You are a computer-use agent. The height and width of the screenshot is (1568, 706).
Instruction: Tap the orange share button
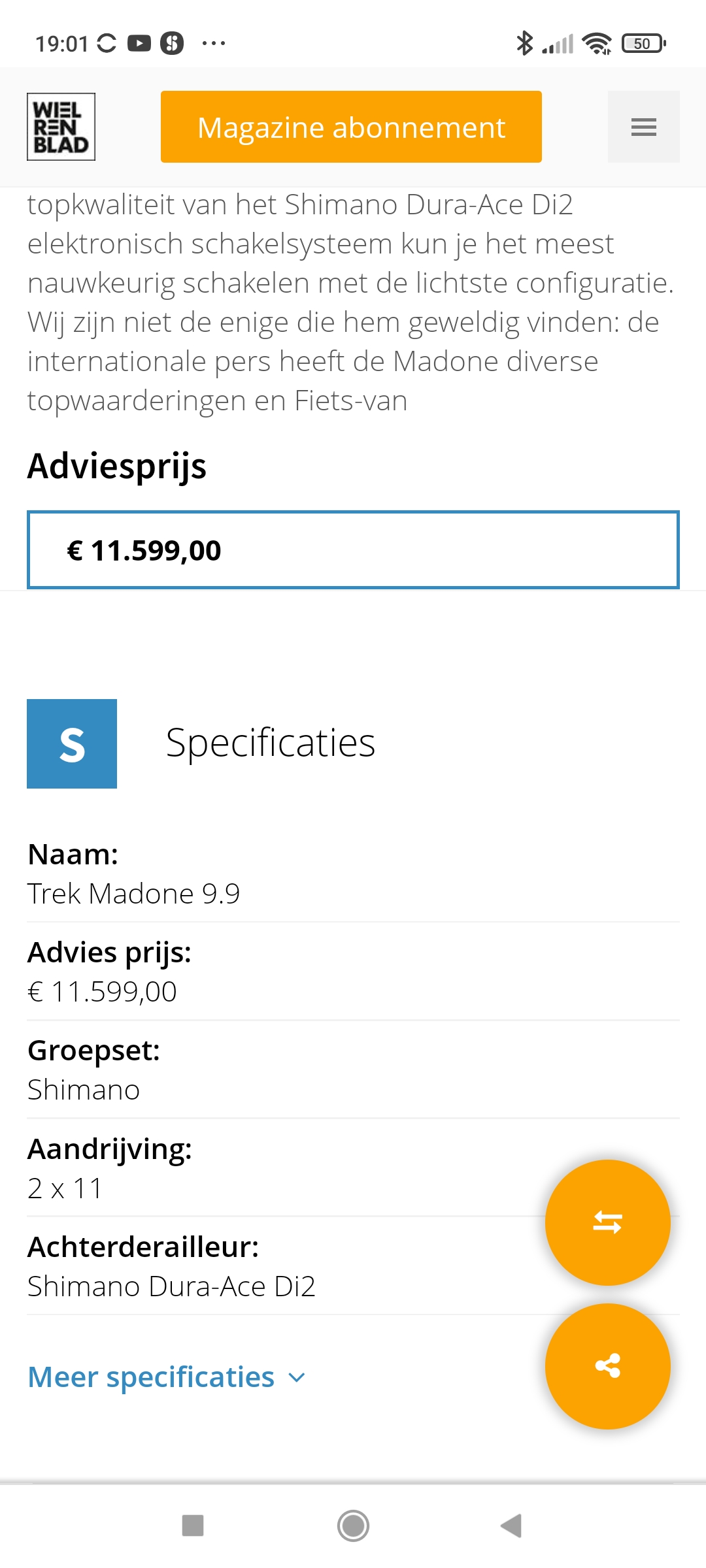tap(607, 1365)
